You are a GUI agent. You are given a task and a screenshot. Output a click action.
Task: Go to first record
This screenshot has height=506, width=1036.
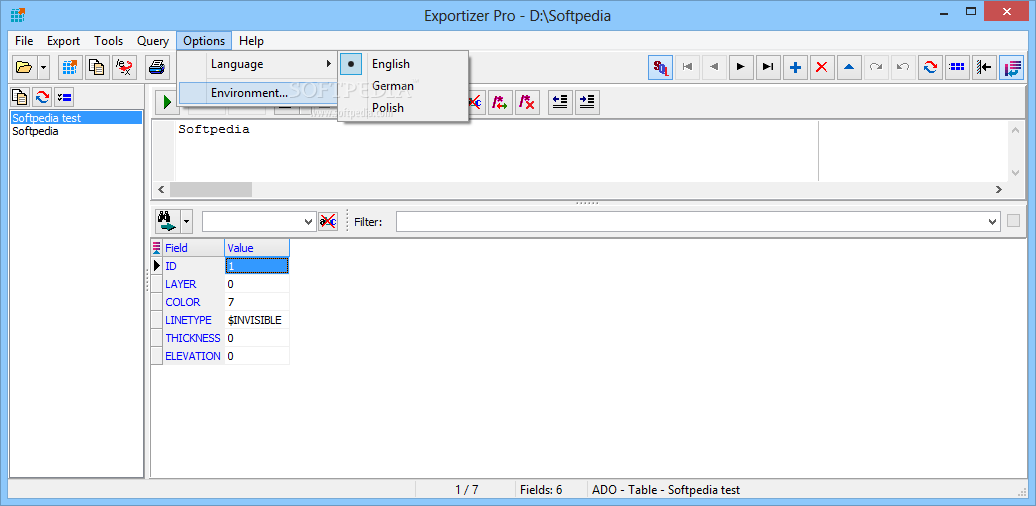coord(688,67)
